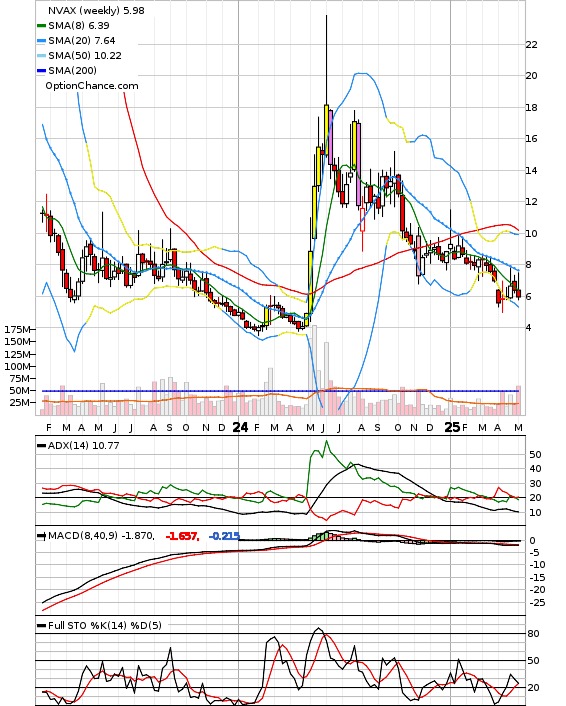Click the ADX 50 scale label

[x=535, y=455]
